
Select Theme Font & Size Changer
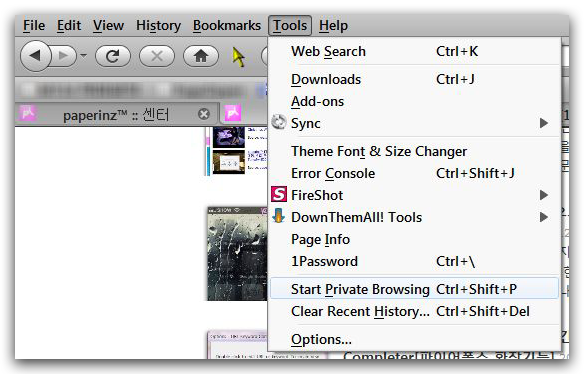click(414, 151)
